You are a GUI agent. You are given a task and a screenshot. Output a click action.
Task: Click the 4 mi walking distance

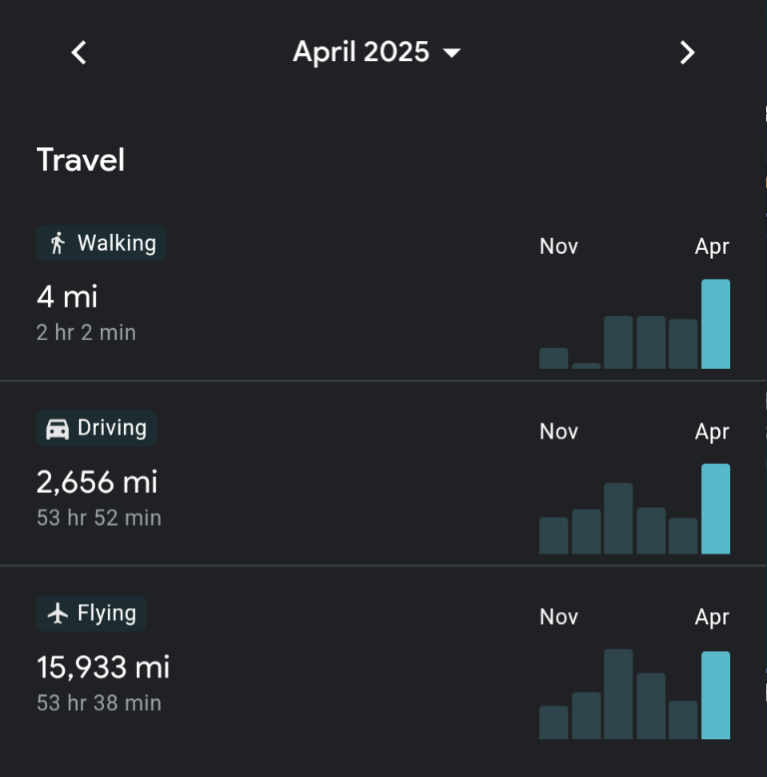point(67,297)
